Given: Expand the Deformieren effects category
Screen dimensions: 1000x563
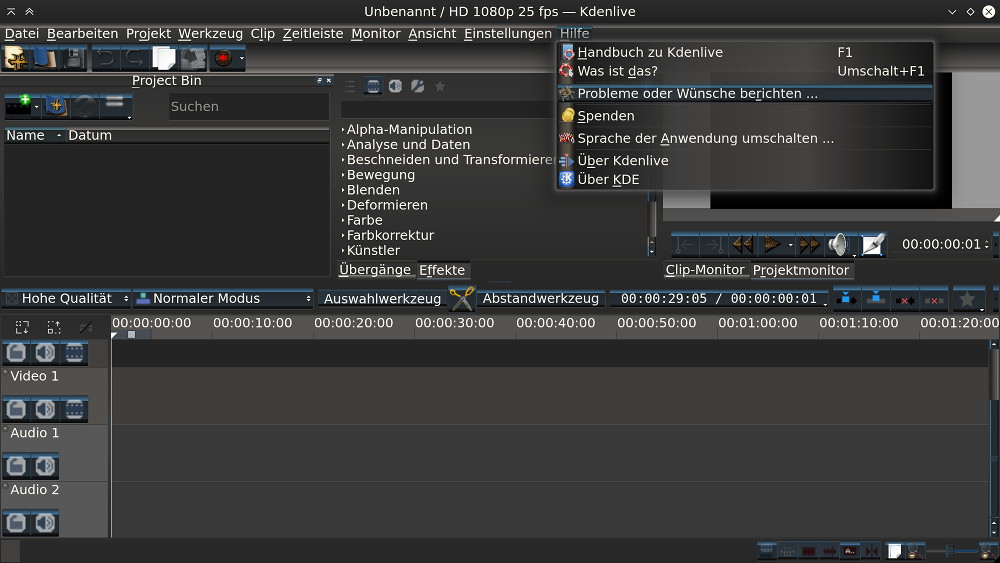Looking at the screenshot, I should [343, 205].
